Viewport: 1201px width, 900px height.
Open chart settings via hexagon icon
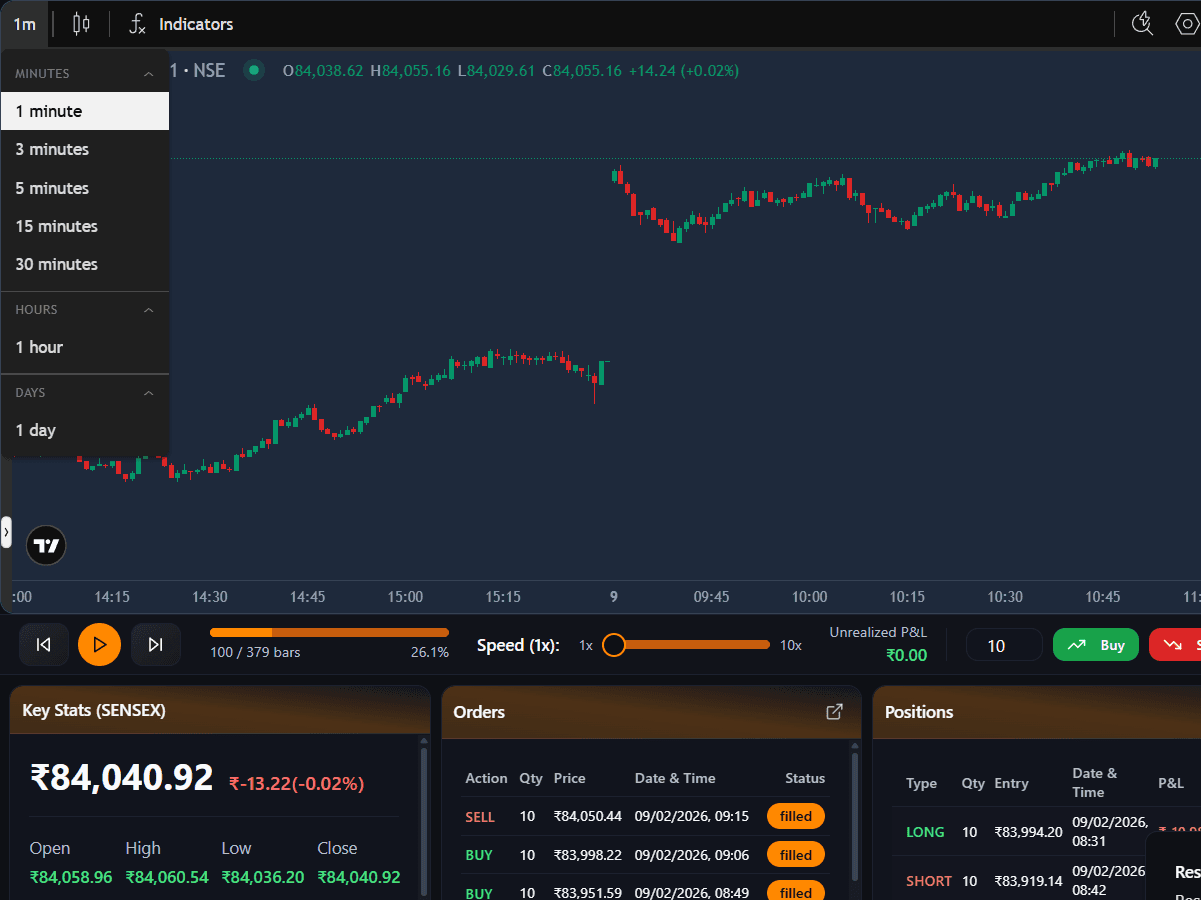pos(1189,23)
